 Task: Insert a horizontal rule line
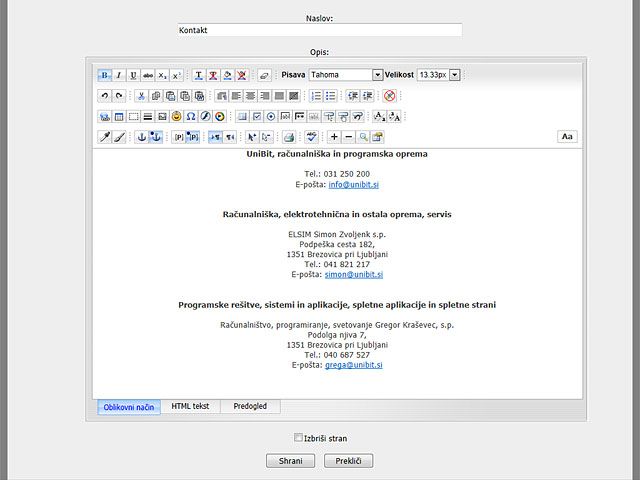[x=148, y=117]
